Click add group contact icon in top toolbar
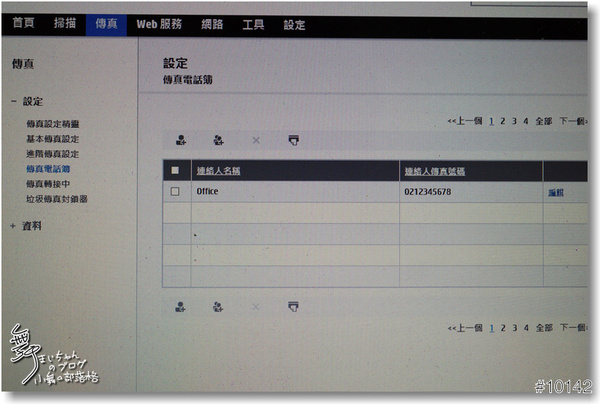The height and width of the screenshot is (404, 600). pyautogui.click(x=218, y=140)
